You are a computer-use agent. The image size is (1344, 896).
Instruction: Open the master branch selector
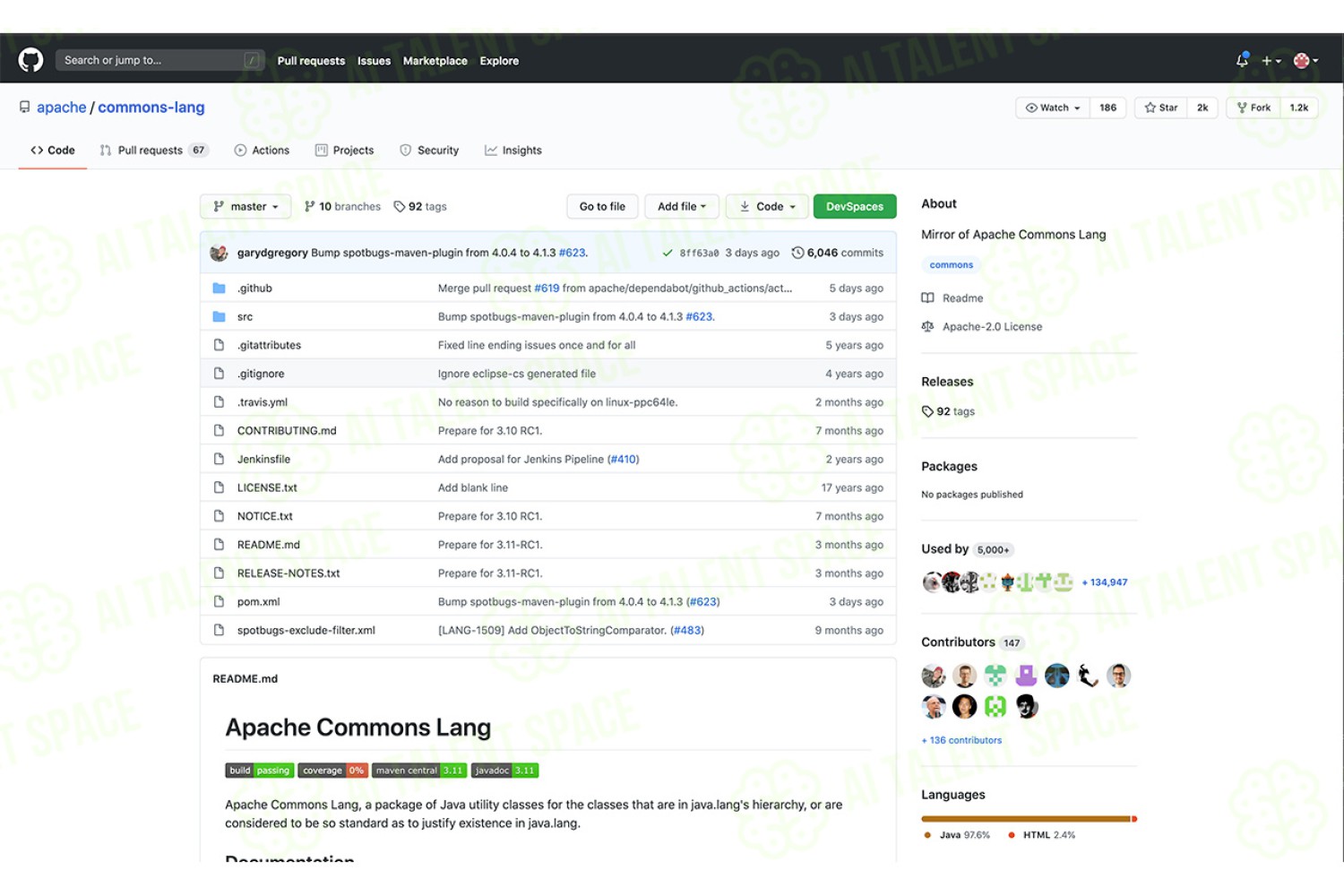click(x=246, y=206)
